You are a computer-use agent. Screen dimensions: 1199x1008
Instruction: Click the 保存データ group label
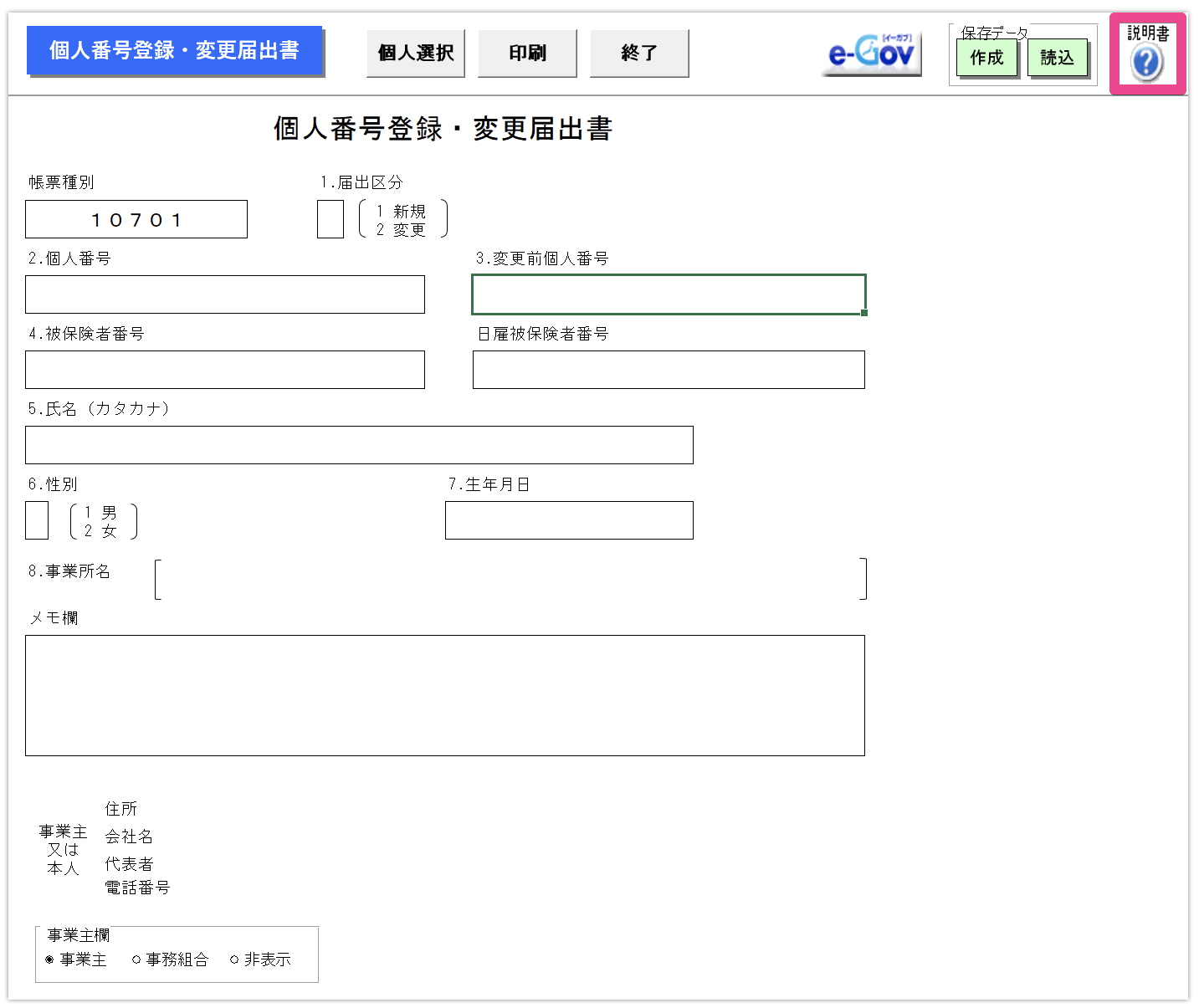[994, 33]
